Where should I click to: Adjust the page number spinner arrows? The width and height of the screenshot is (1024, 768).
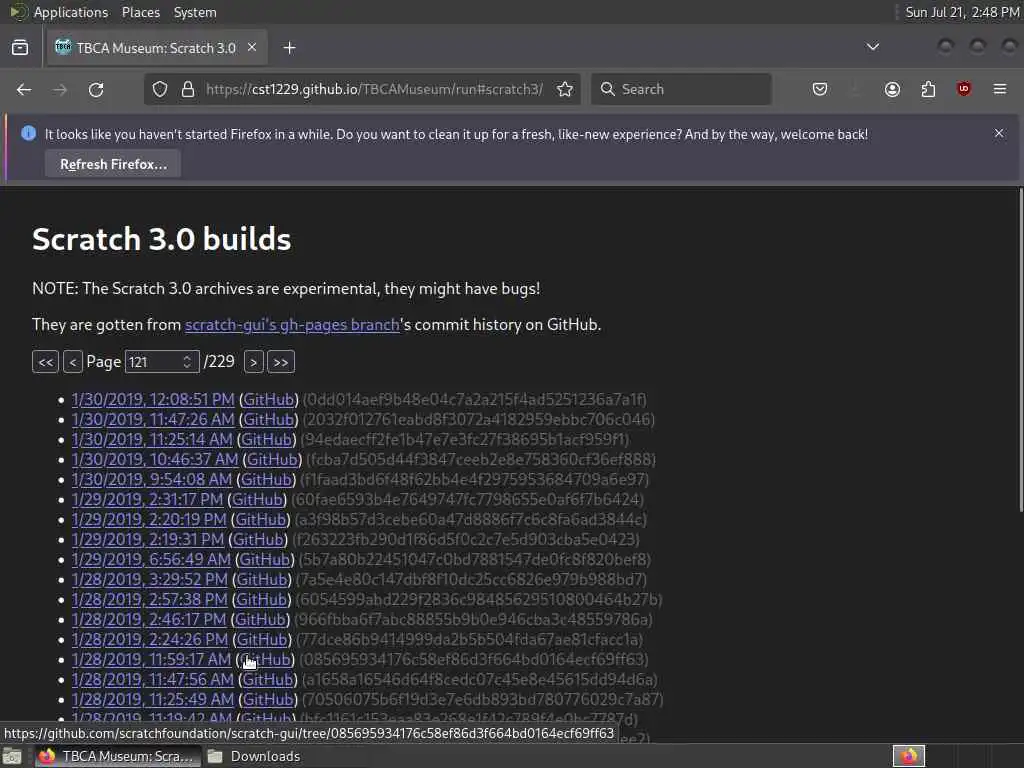187,362
